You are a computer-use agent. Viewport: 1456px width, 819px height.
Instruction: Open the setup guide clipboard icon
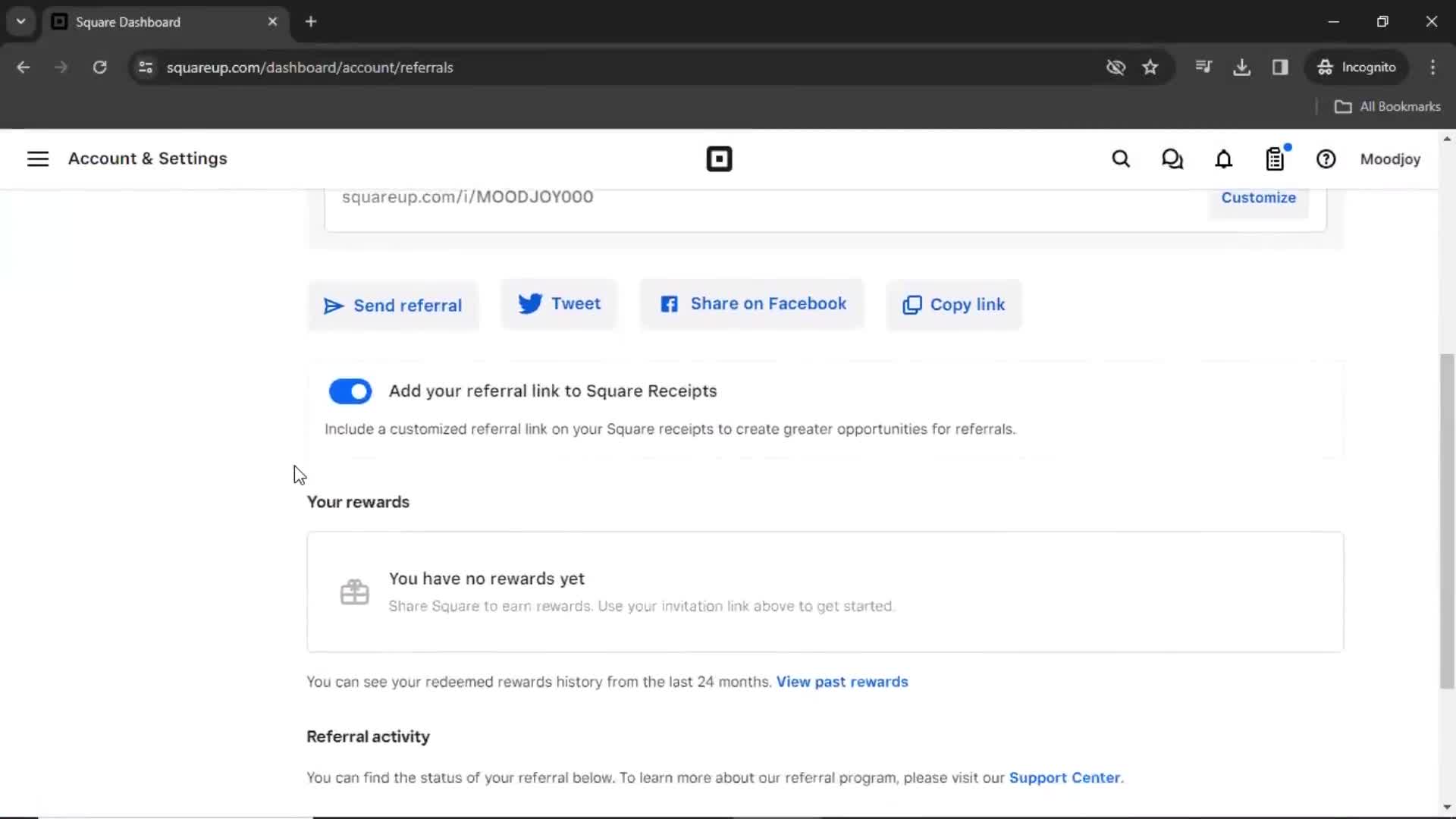click(1276, 158)
